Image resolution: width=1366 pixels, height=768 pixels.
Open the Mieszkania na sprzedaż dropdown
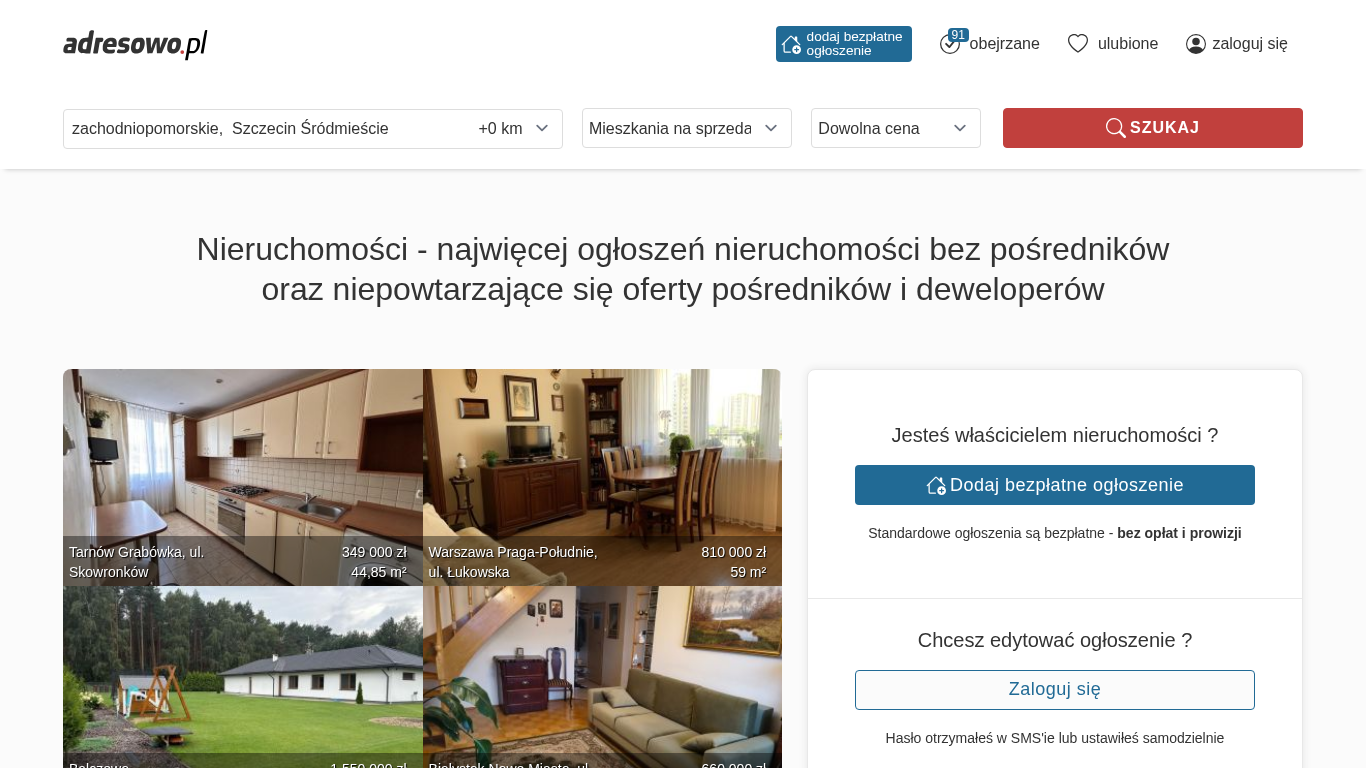[687, 128]
